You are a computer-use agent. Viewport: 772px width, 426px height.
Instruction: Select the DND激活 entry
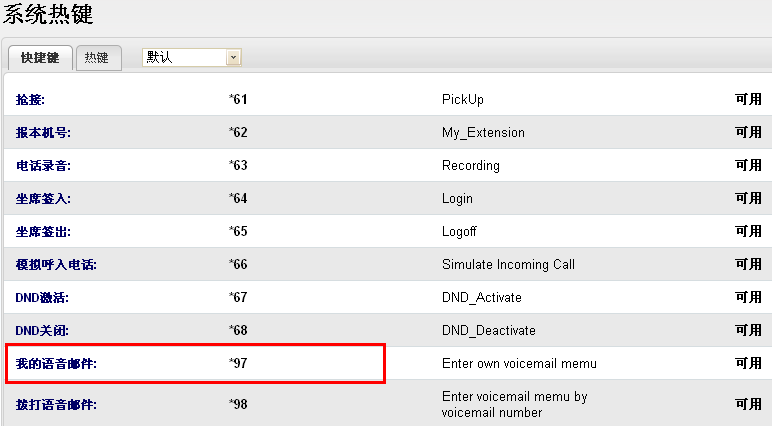point(42,298)
